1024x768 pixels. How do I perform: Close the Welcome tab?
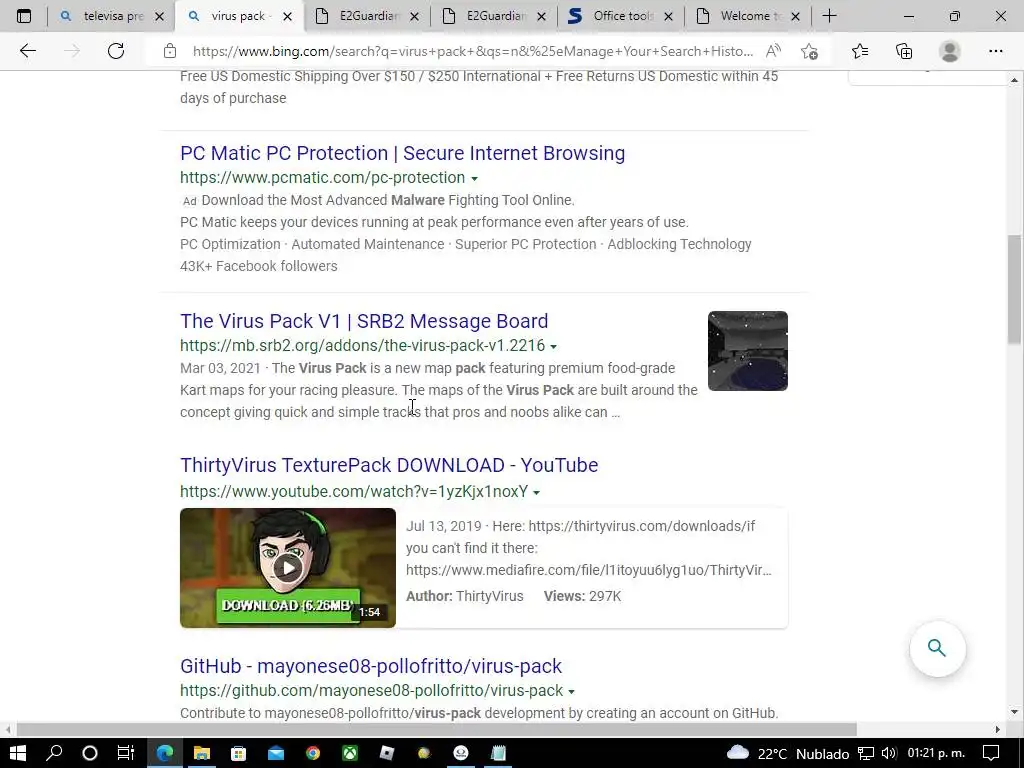coord(795,16)
